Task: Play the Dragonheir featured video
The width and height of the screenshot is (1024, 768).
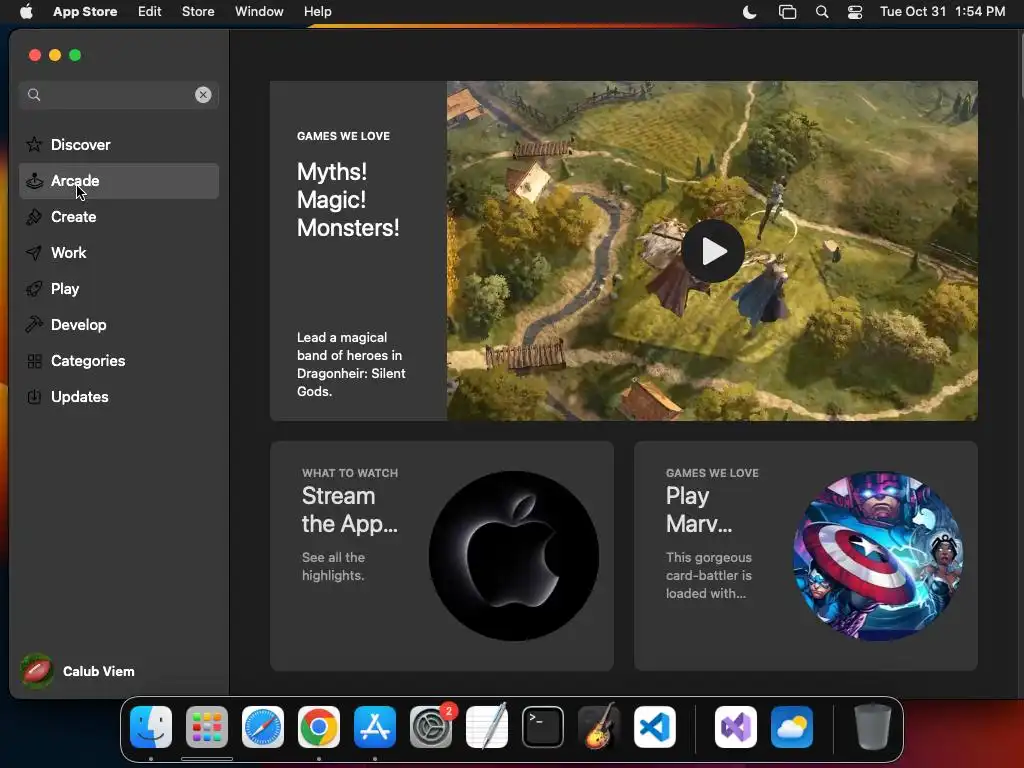Action: click(712, 251)
